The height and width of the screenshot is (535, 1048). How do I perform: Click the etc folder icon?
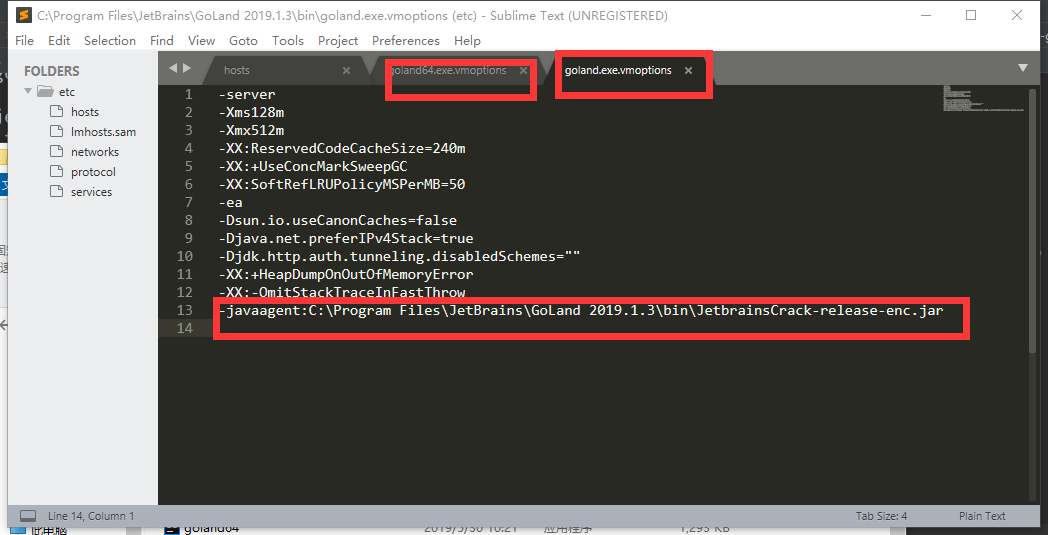tap(45, 91)
